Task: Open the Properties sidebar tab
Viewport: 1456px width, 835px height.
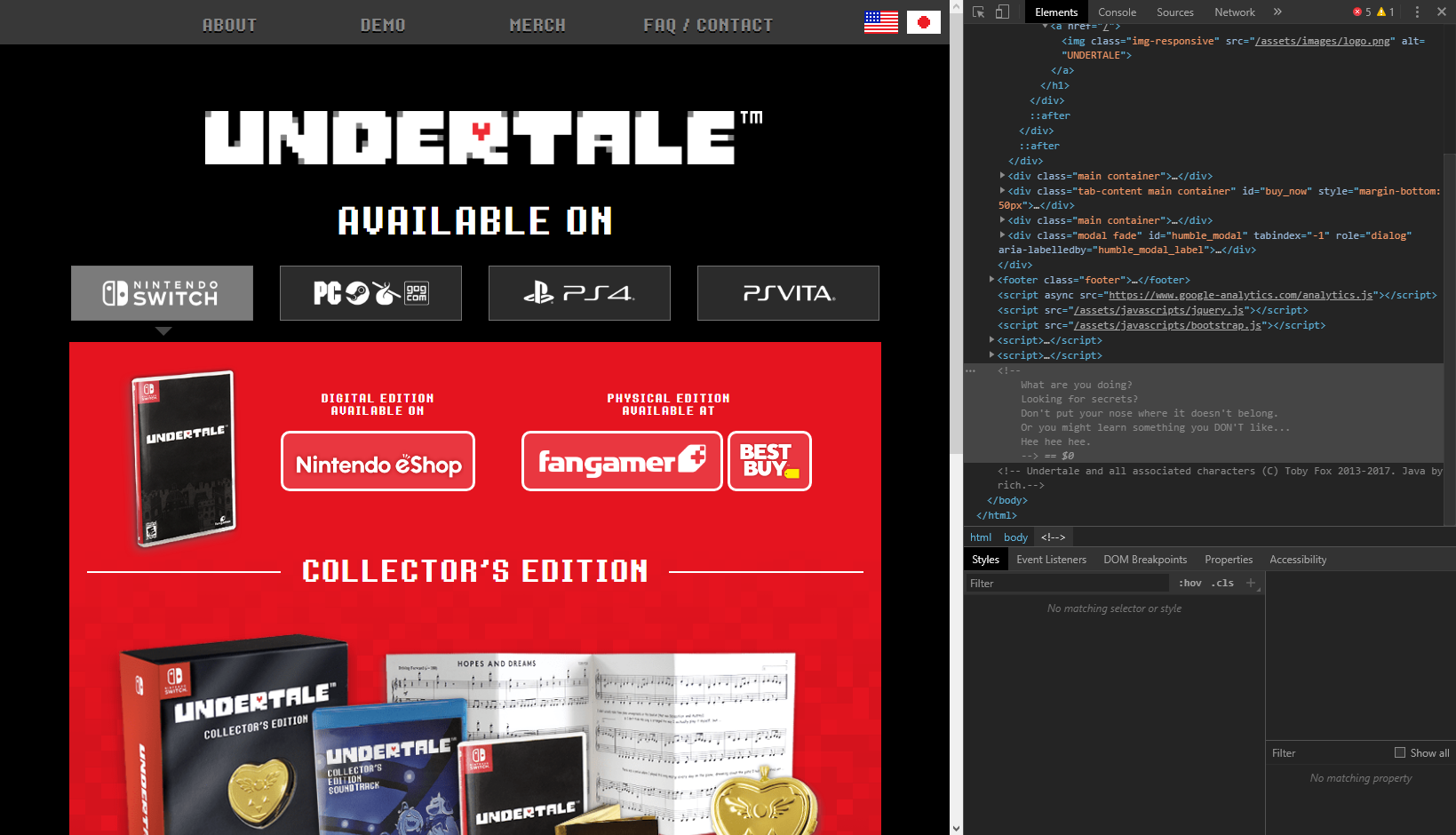Action: pyautogui.click(x=1229, y=559)
